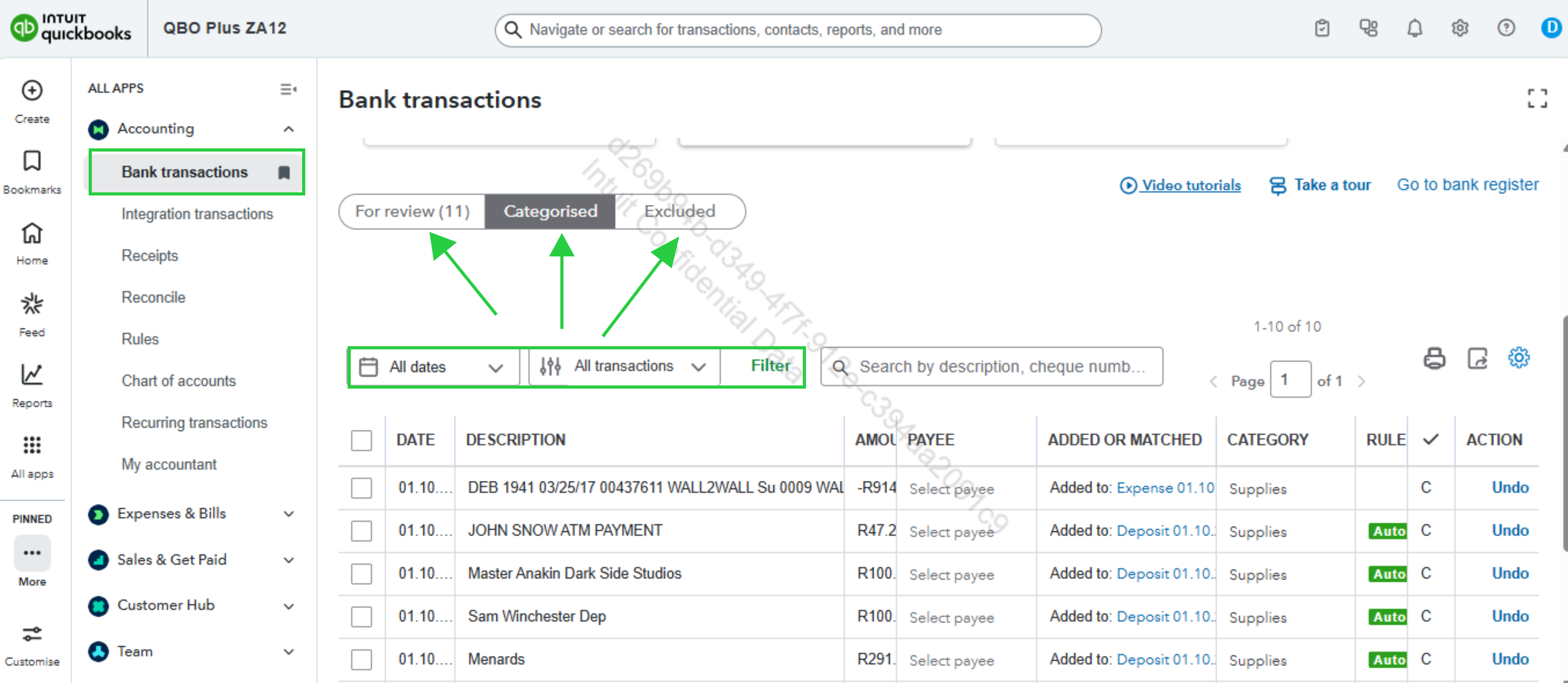Switch to the For review (11) tab
The image size is (1568, 683).
tap(412, 211)
